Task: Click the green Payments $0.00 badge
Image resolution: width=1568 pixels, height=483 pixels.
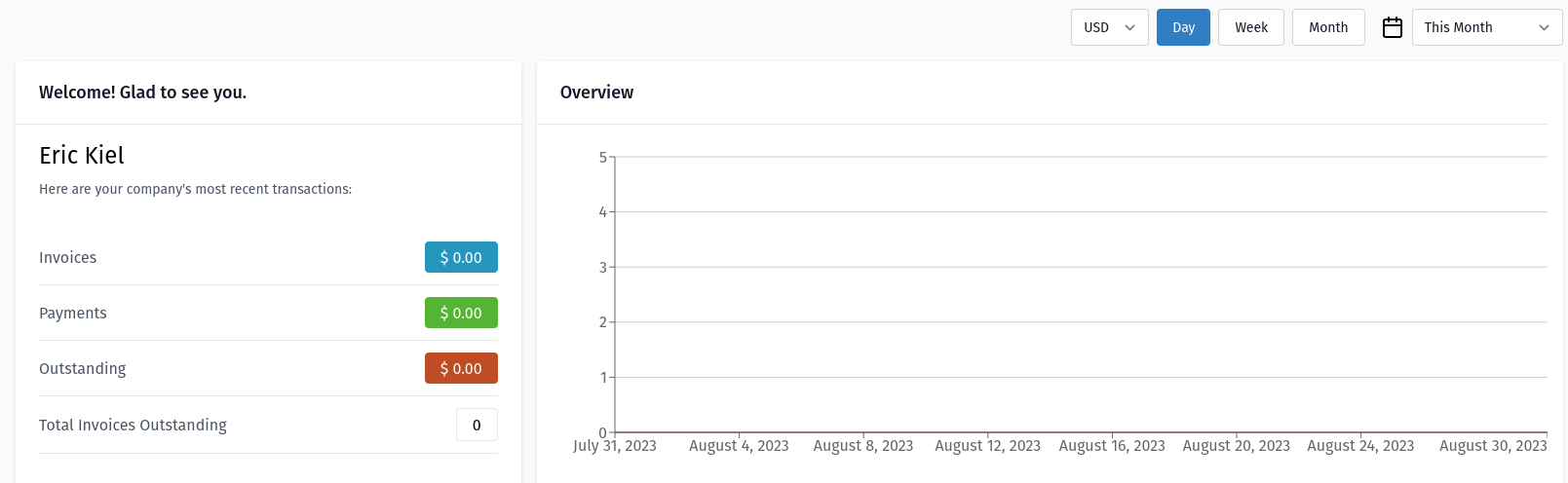Action: tap(461, 313)
